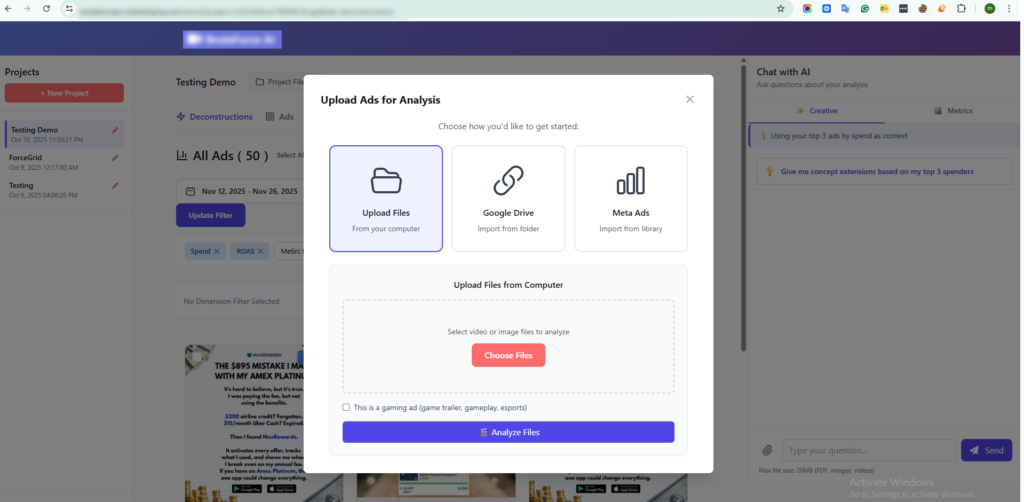1024x502 pixels.
Task: Remove the Spend filter chip with its X
Action: click(x=217, y=251)
